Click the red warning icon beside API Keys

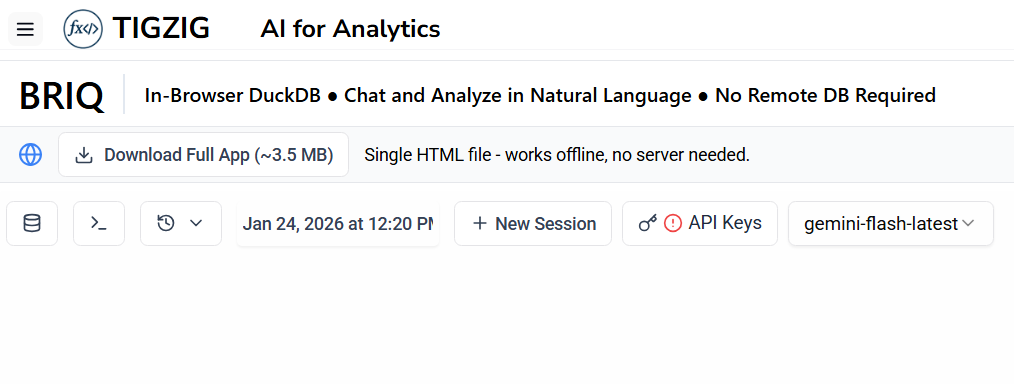673,224
